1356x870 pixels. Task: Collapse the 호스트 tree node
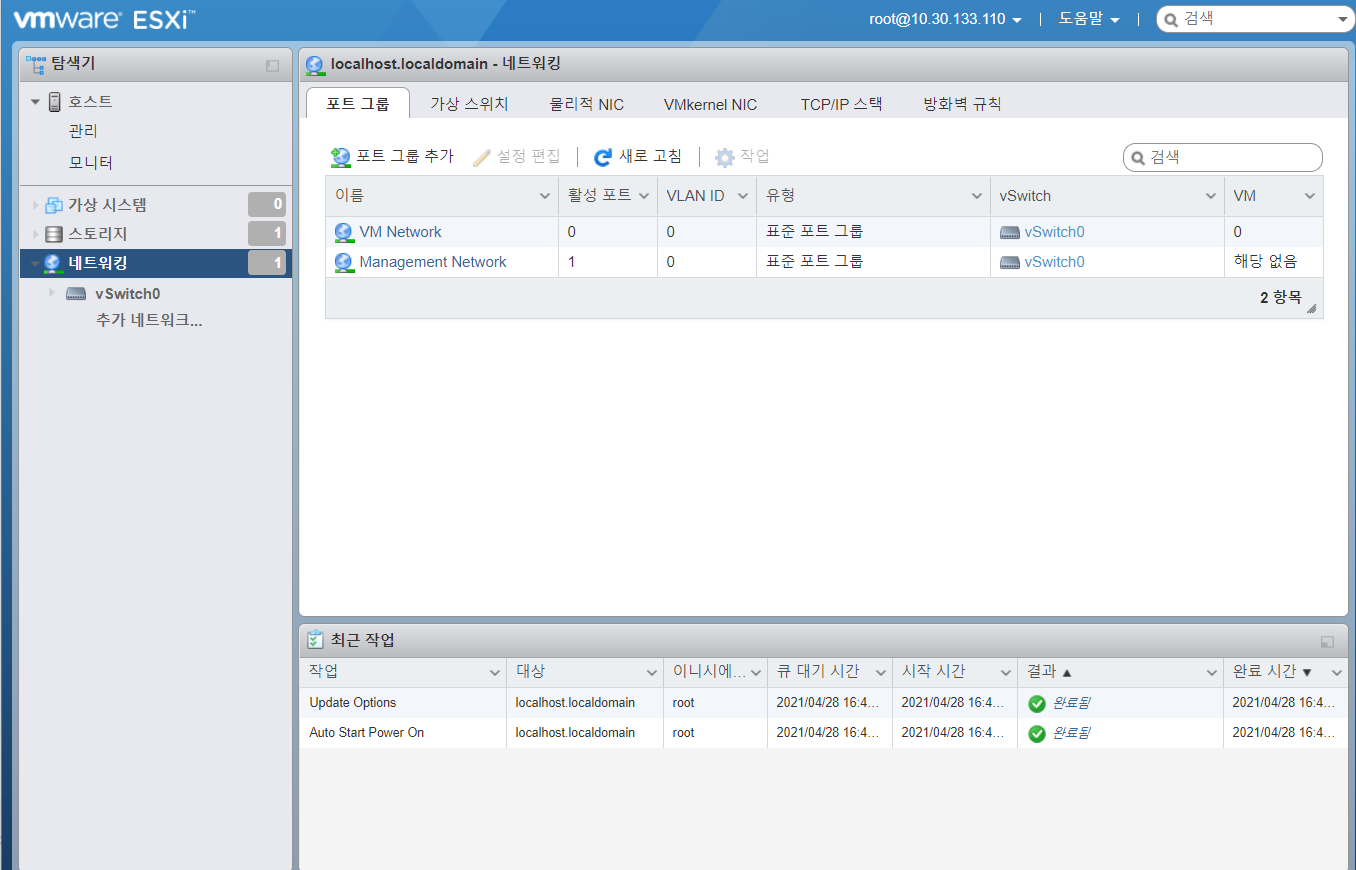(35, 102)
